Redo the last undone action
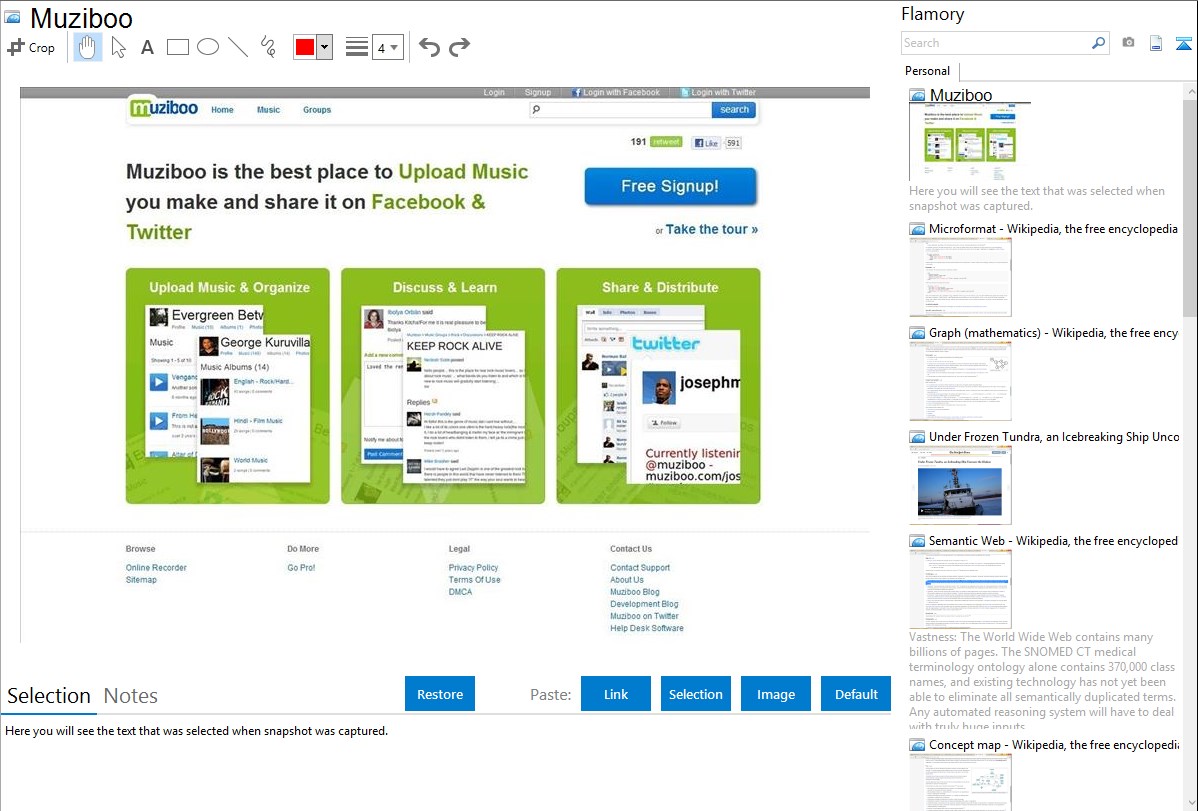The height and width of the screenshot is (811, 1198). tap(459, 47)
